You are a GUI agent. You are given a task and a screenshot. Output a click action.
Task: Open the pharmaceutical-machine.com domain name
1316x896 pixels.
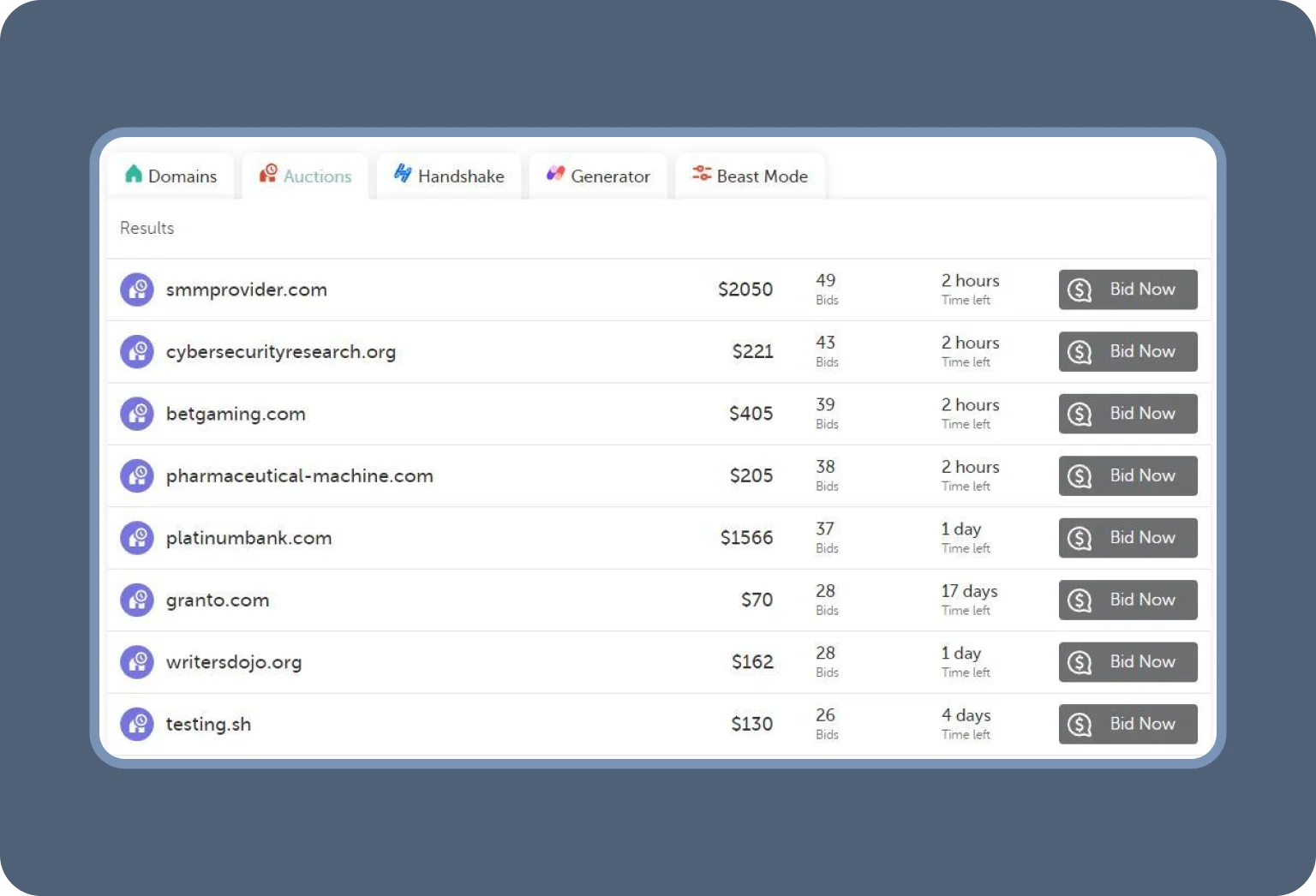pyautogui.click(x=300, y=476)
